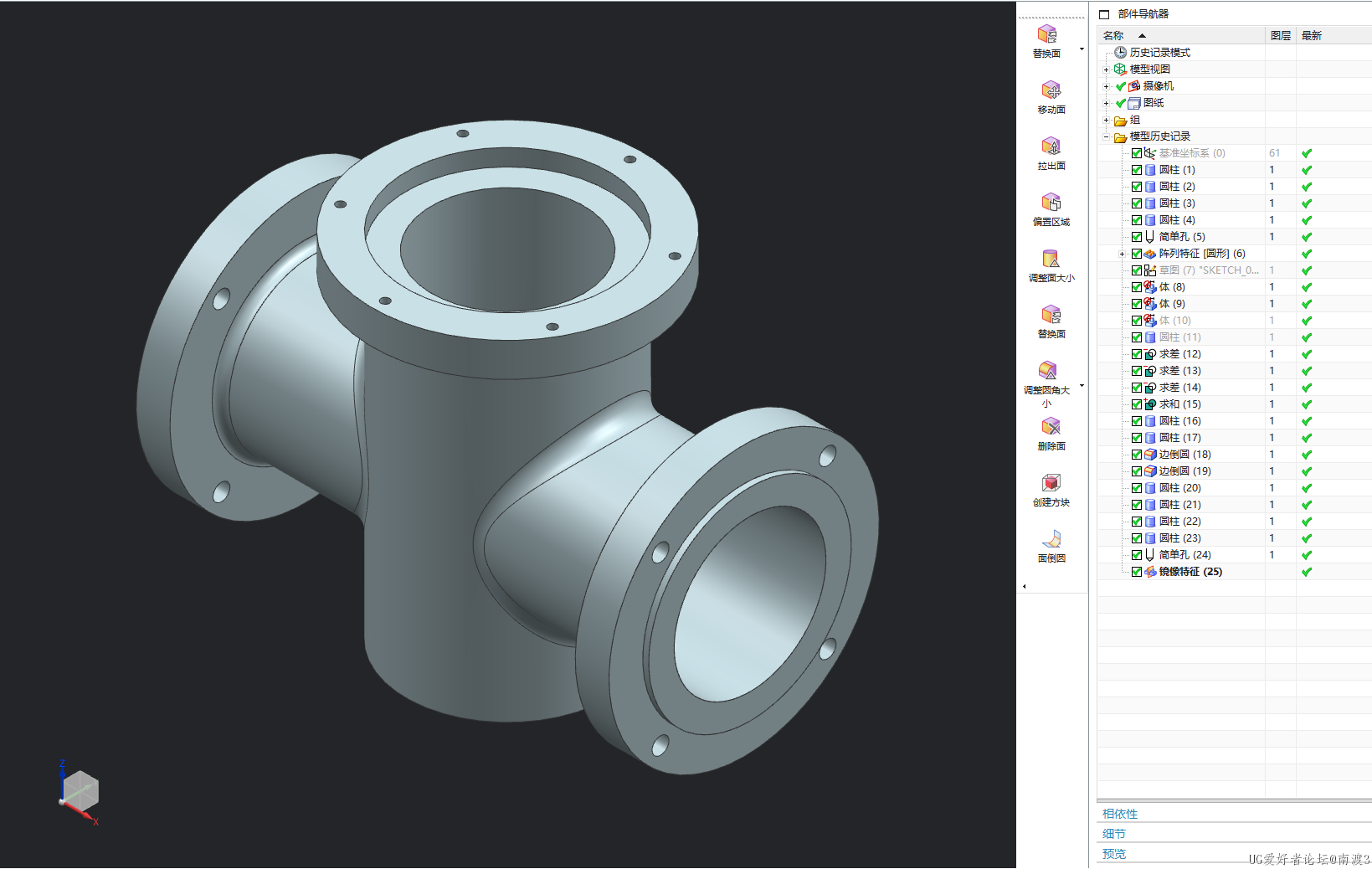1372x869 pixels.
Task: Open dropdown arrow next to top 替换面 tool
Action: tap(1082, 49)
